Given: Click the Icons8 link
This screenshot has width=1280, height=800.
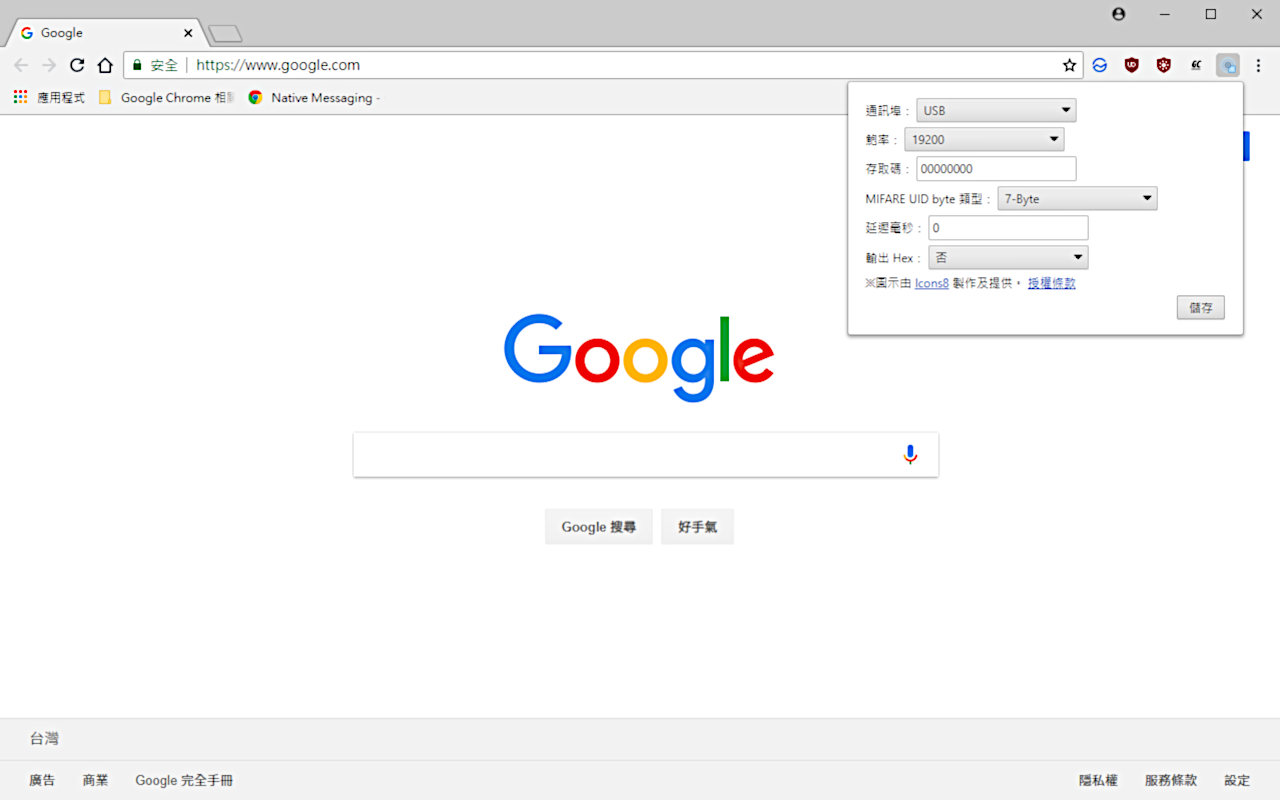Looking at the screenshot, I should pos(932,283).
